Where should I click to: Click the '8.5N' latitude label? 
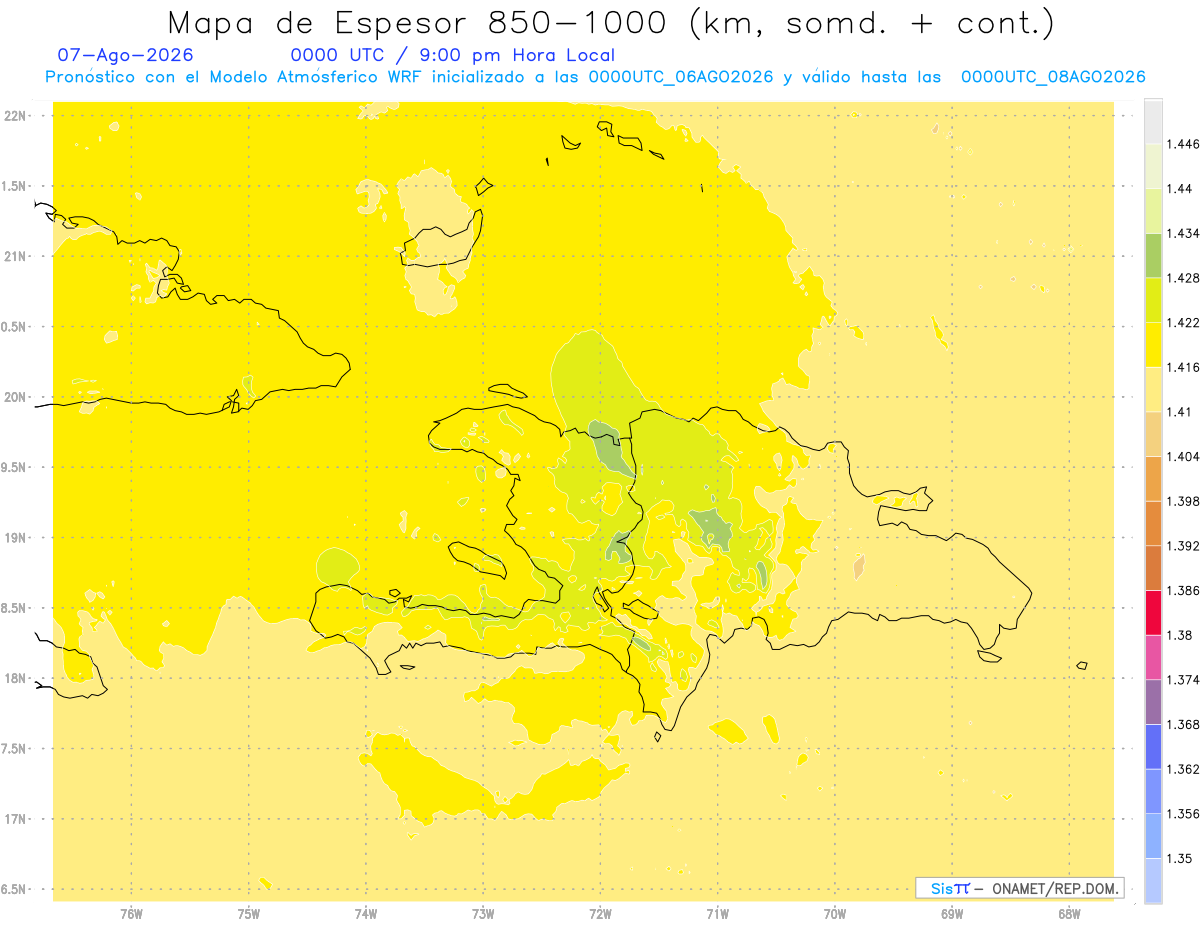[x=15, y=608]
